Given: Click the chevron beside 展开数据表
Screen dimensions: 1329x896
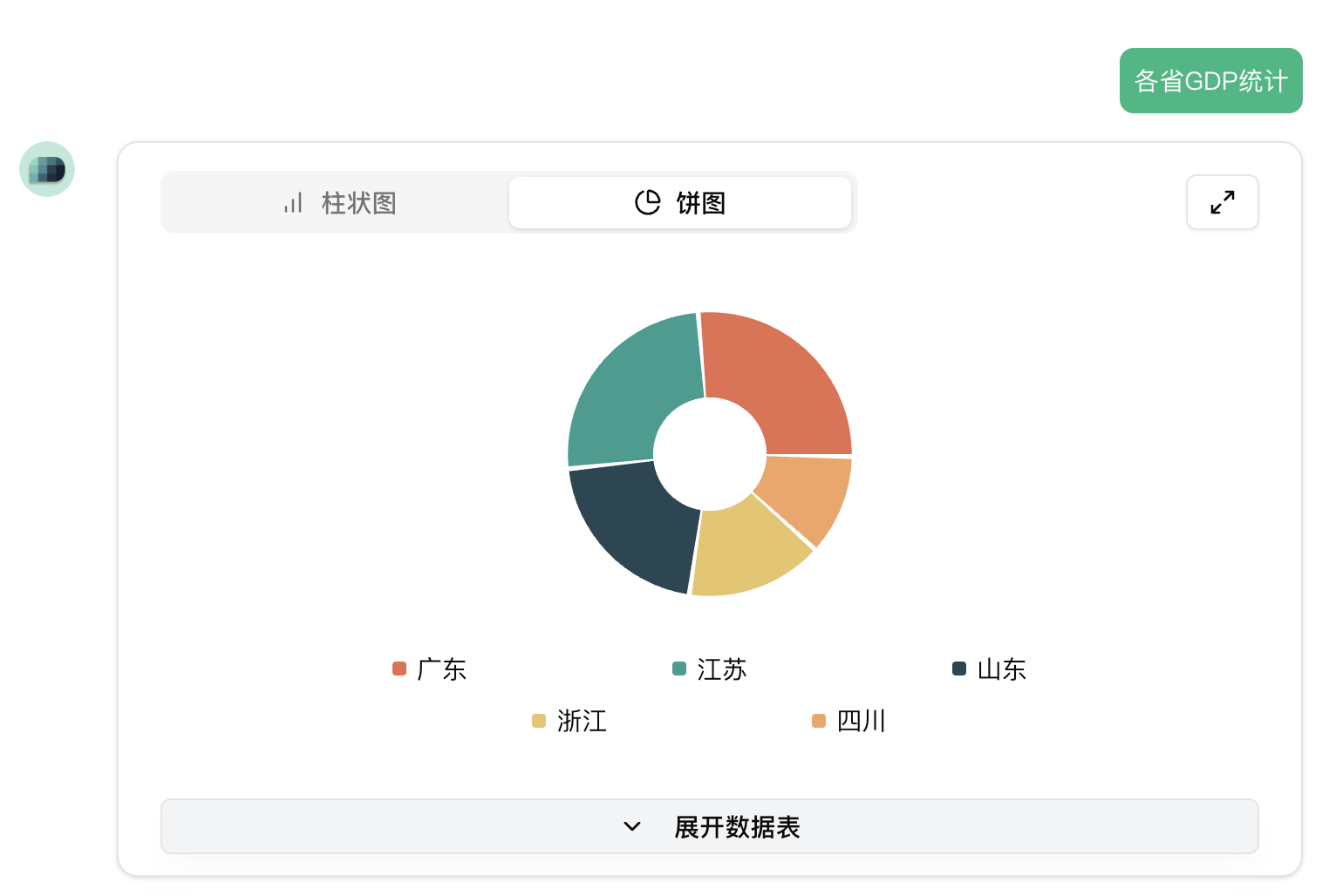Looking at the screenshot, I should (x=632, y=826).
